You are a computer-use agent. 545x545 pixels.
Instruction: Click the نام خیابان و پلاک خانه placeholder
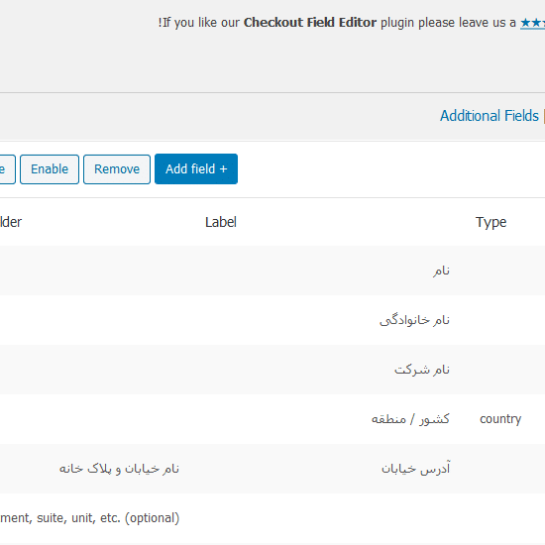pos(119,469)
